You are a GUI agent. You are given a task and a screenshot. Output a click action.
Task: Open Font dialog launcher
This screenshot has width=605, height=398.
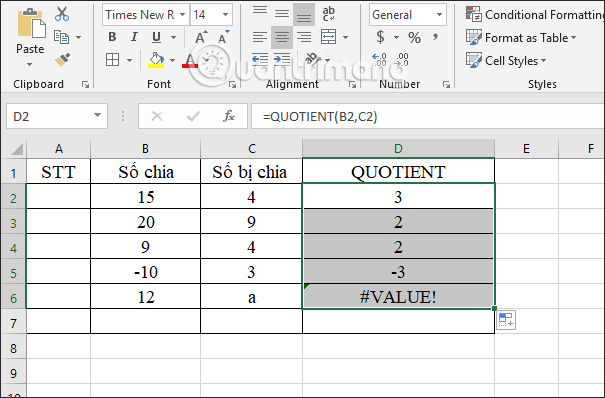coord(232,84)
